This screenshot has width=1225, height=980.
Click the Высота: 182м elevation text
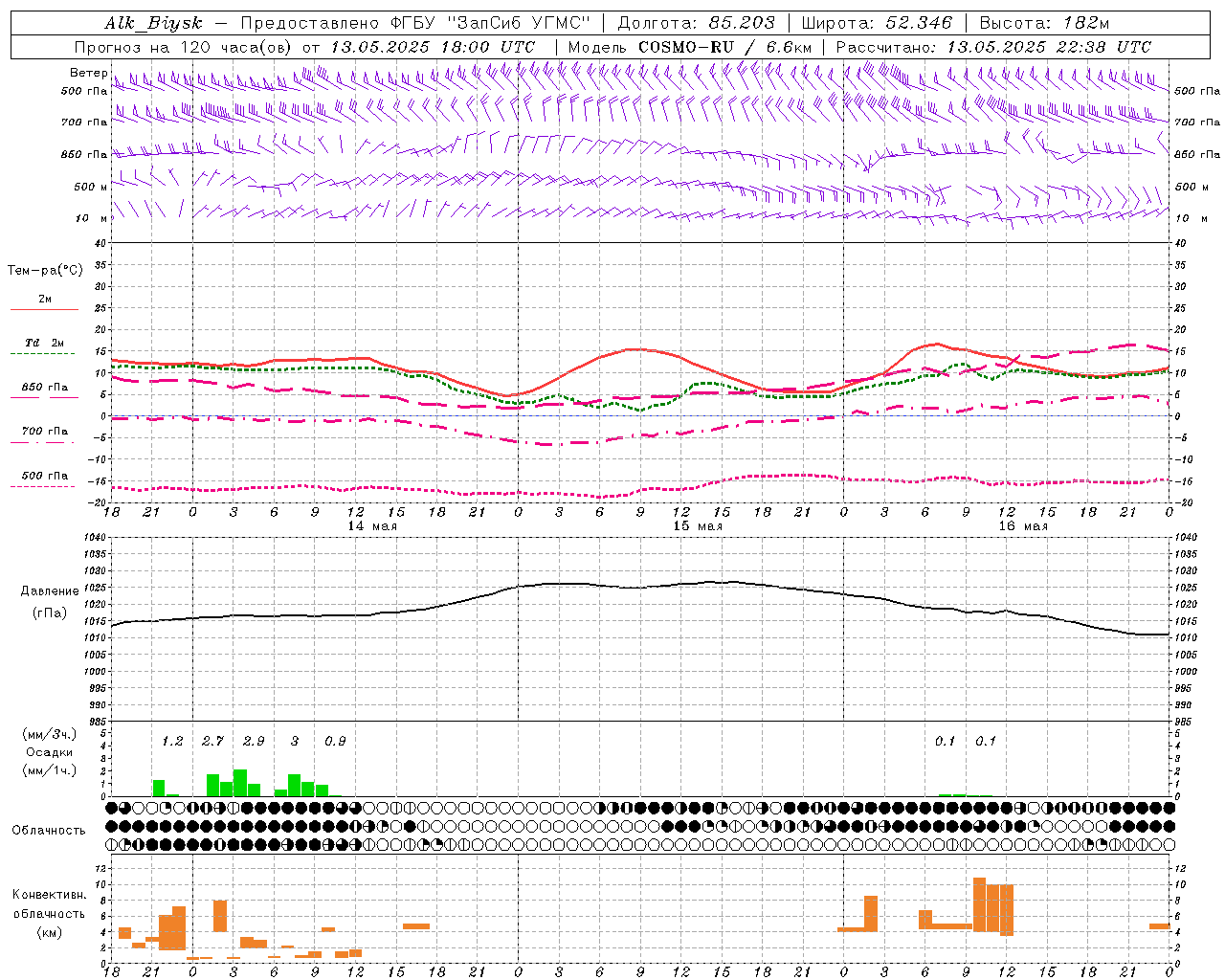tap(1044, 23)
